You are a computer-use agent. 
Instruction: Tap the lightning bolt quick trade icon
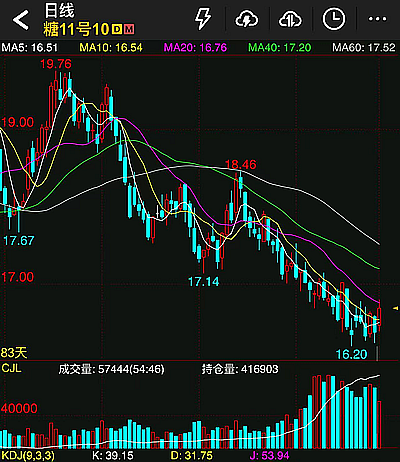(x=203, y=19)
